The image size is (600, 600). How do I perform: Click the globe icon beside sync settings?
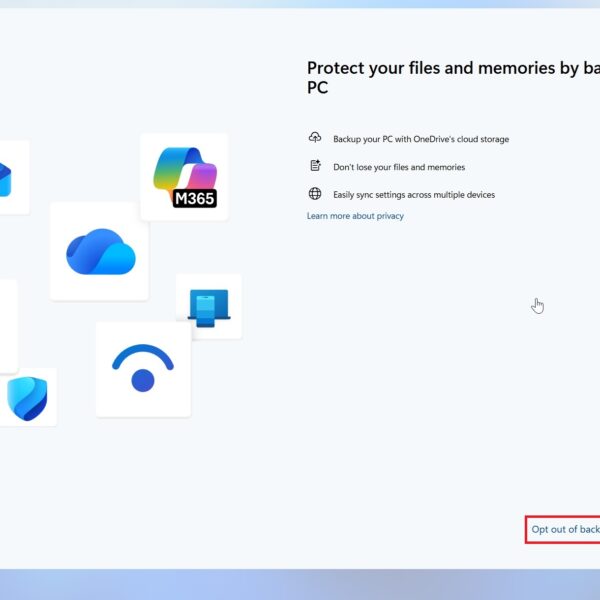click(315, 194)
